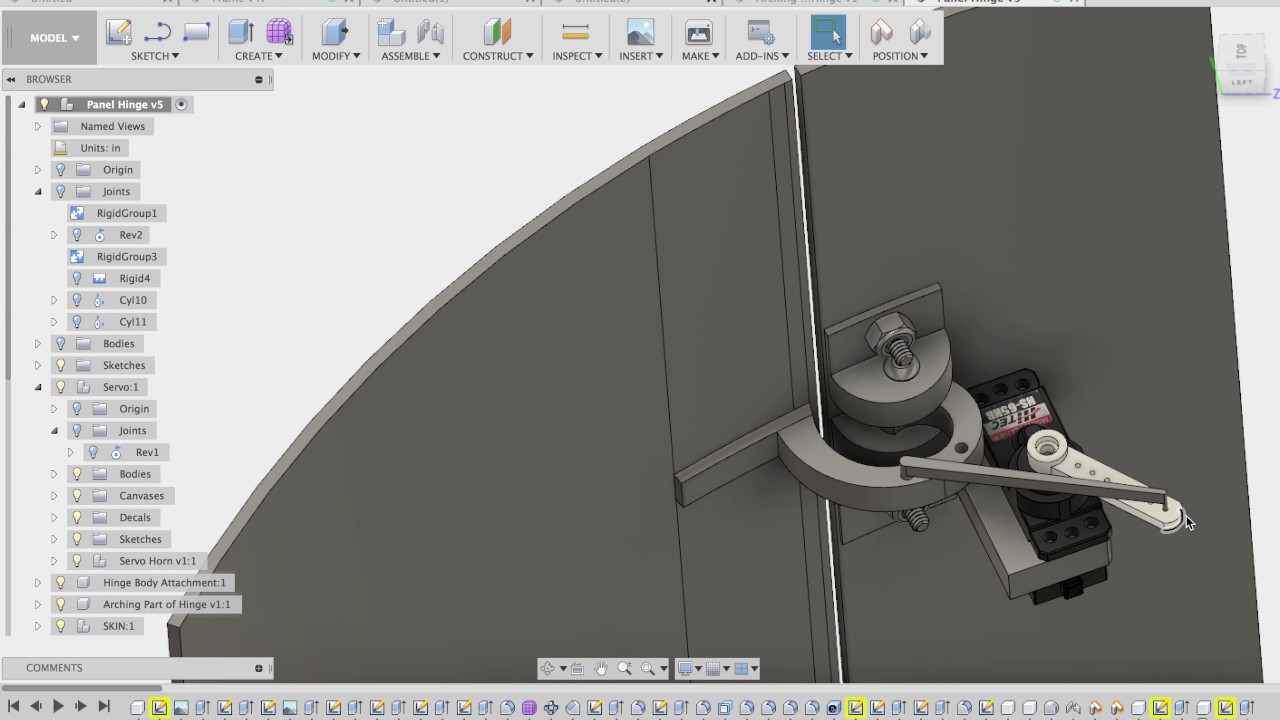Image resolution: width=1280 pixels, height=720 pixels.
Task: Expand the Rev1 joint node
Action: pyautogui.click(x=71, y=452)
